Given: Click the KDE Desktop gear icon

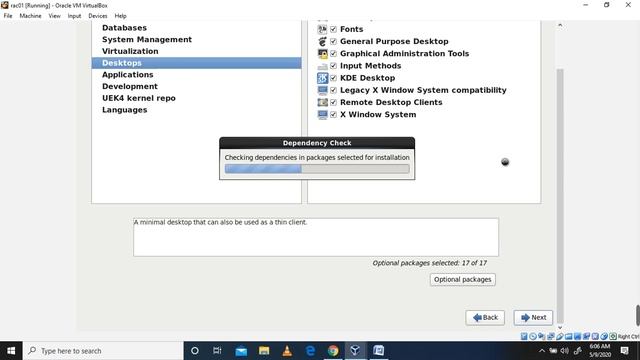Looking at the screenshot, I should [322, 78].
